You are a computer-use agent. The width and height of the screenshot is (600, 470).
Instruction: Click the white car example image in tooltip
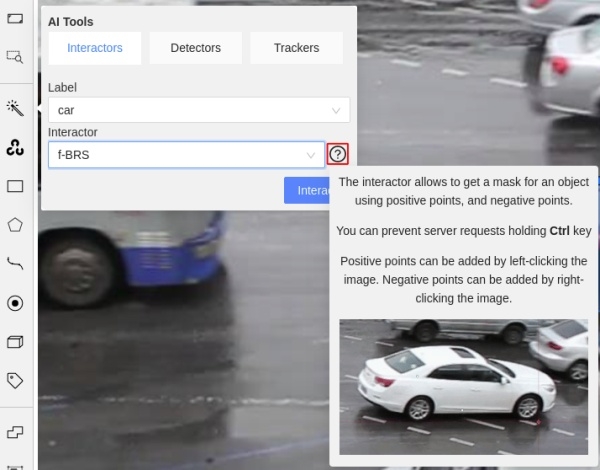point(463,386)
